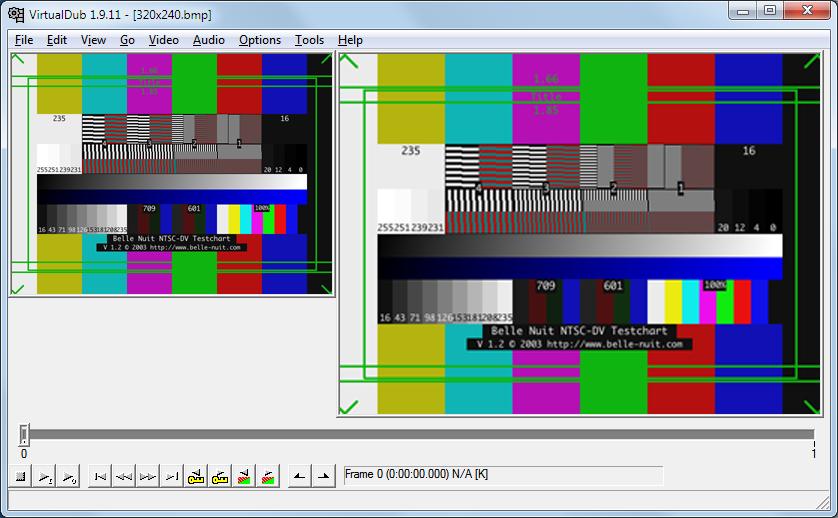
Task: Play the output video preview
Action: 69,476
